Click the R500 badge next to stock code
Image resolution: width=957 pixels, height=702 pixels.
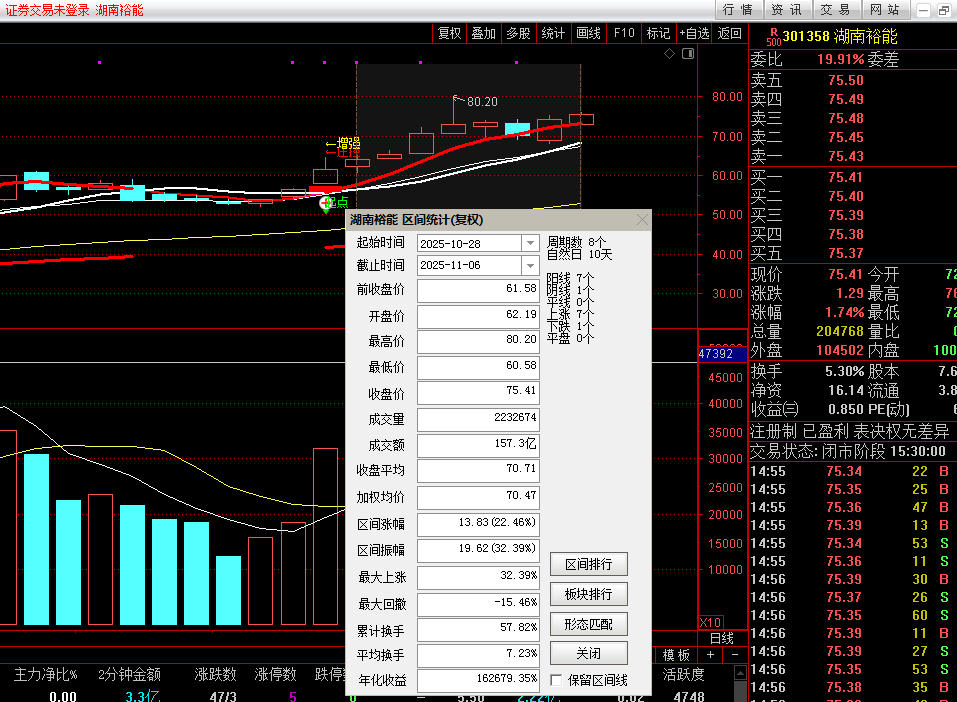point(773,36)
